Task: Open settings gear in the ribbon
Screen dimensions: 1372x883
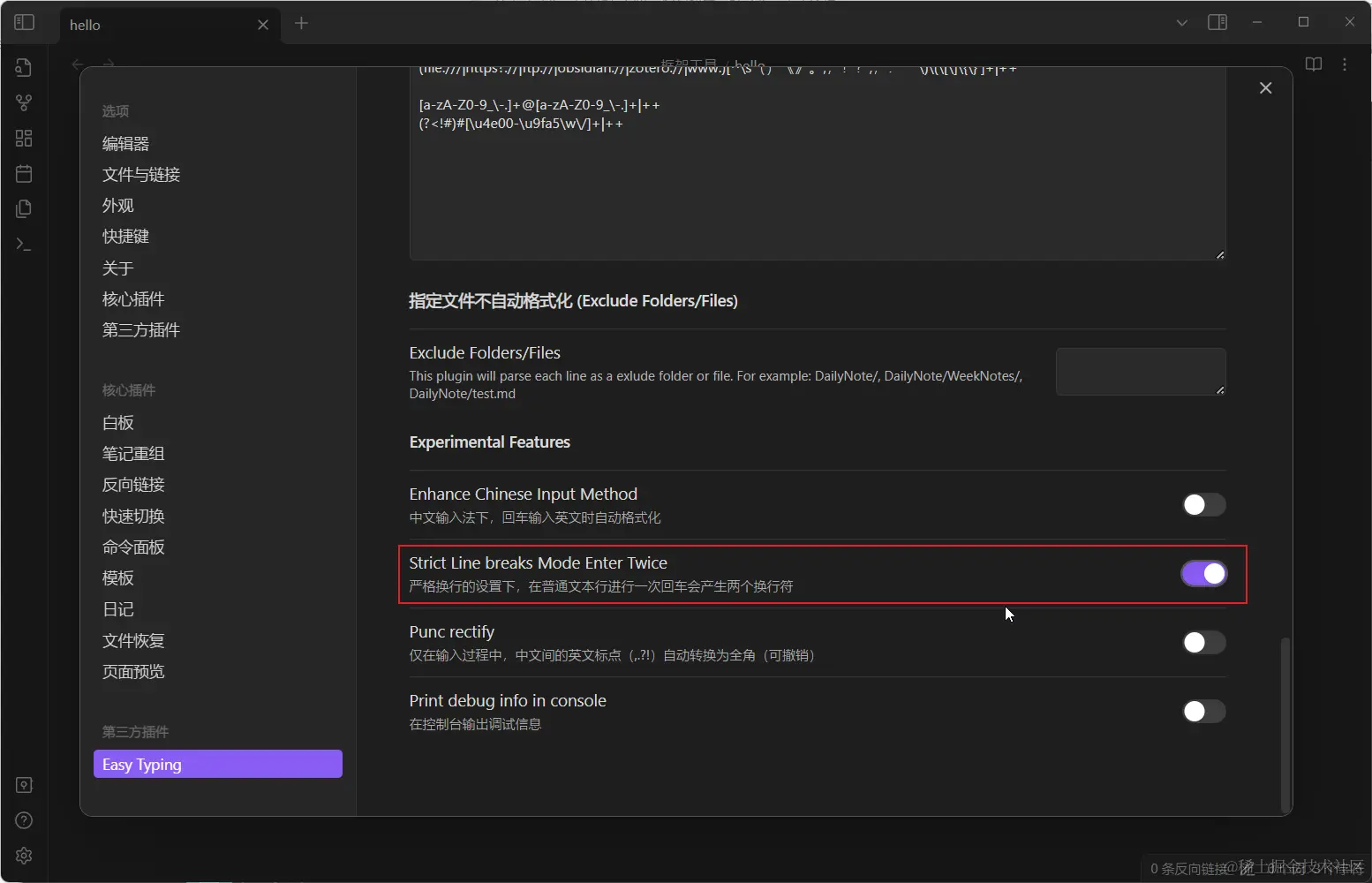Action: click(x=24, y=856)
